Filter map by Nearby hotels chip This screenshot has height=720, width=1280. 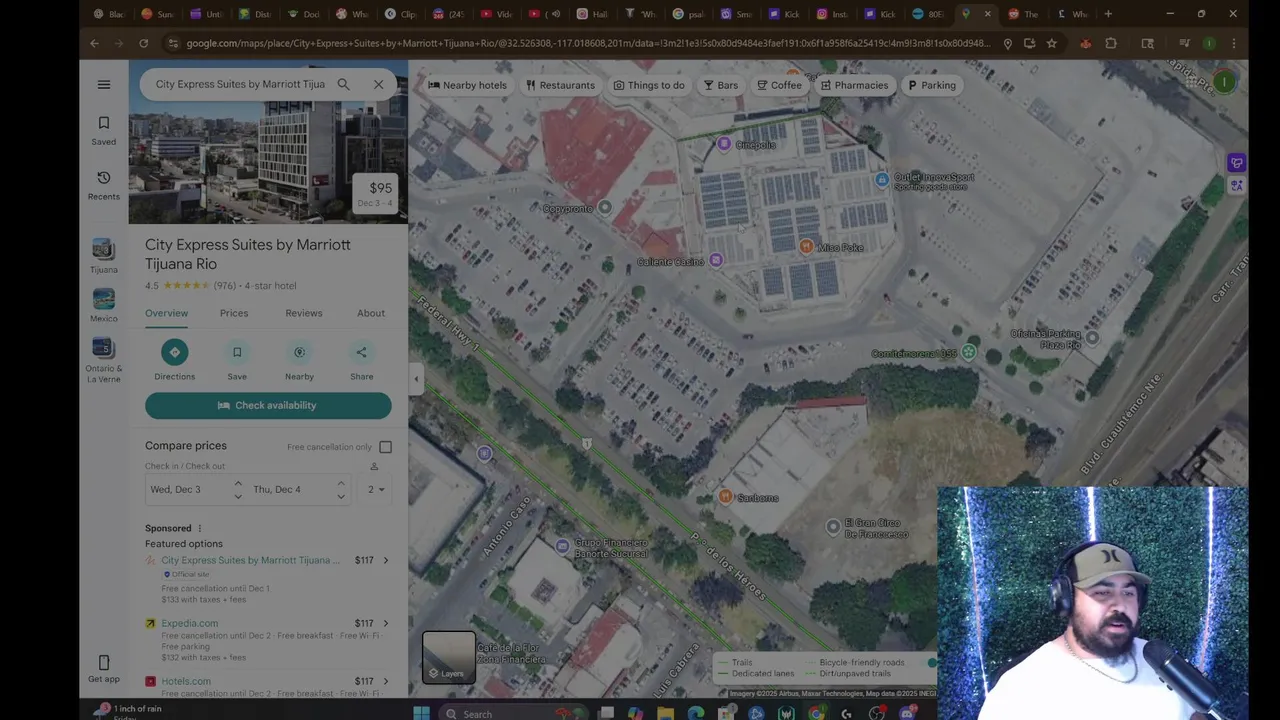[467, 85]
